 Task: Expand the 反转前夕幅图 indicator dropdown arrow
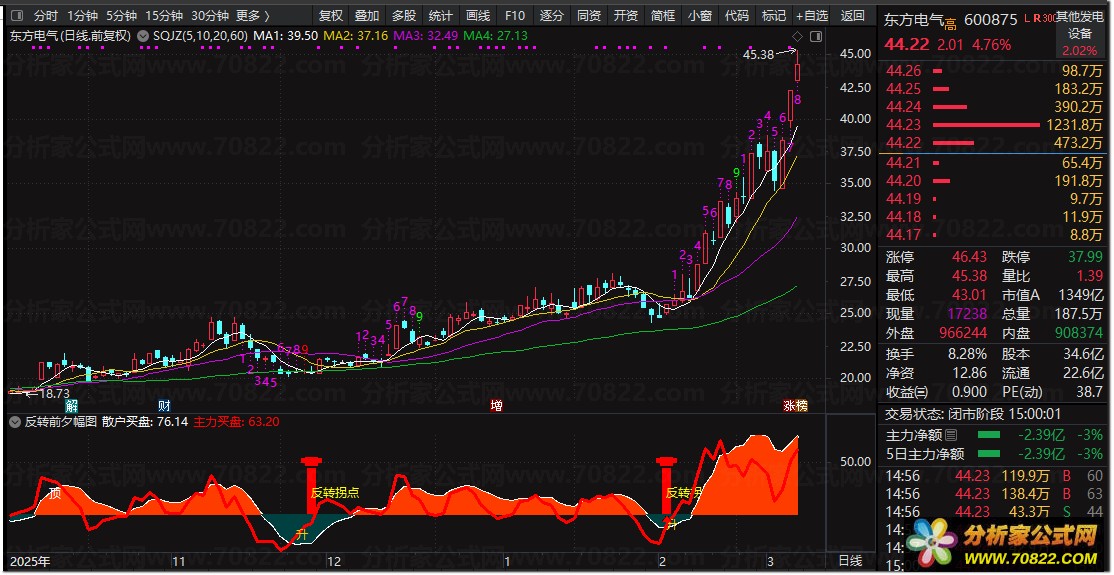click(15, 422)
